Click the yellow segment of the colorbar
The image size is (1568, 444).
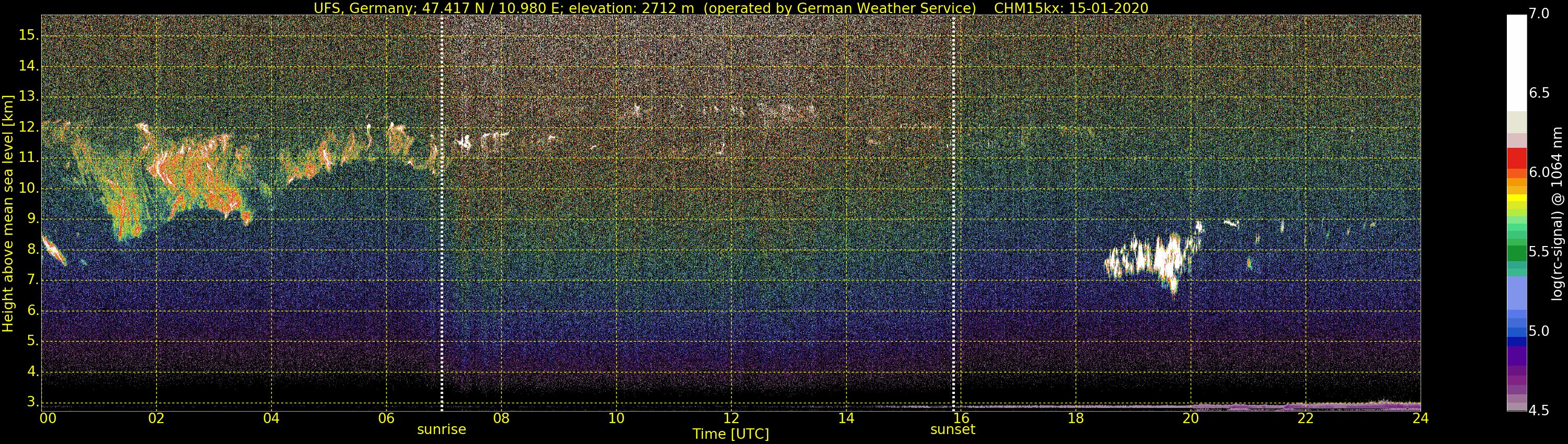pos(1516,197)
